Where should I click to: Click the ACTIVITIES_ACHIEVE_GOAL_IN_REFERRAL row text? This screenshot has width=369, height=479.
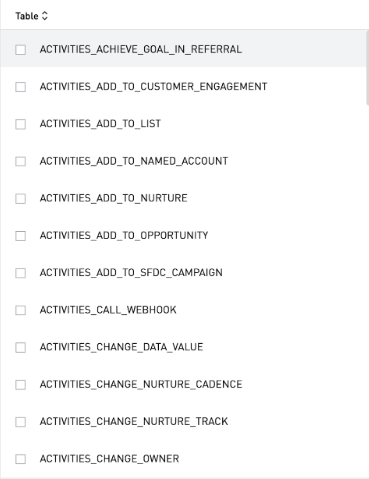point(141,49)
